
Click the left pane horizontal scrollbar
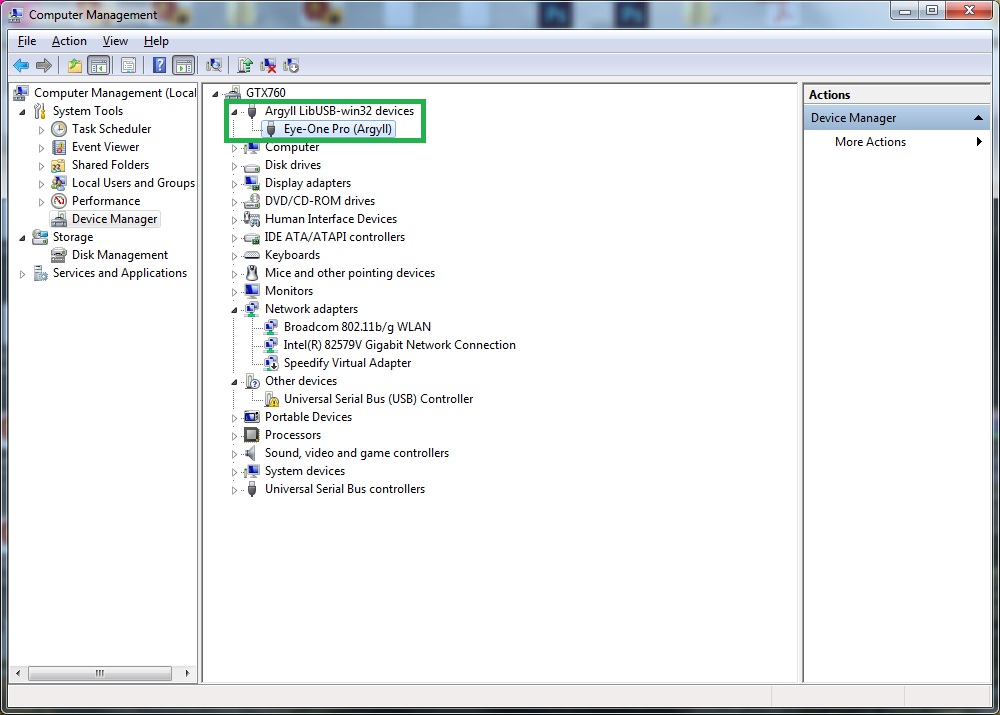(x=100, y=673)
